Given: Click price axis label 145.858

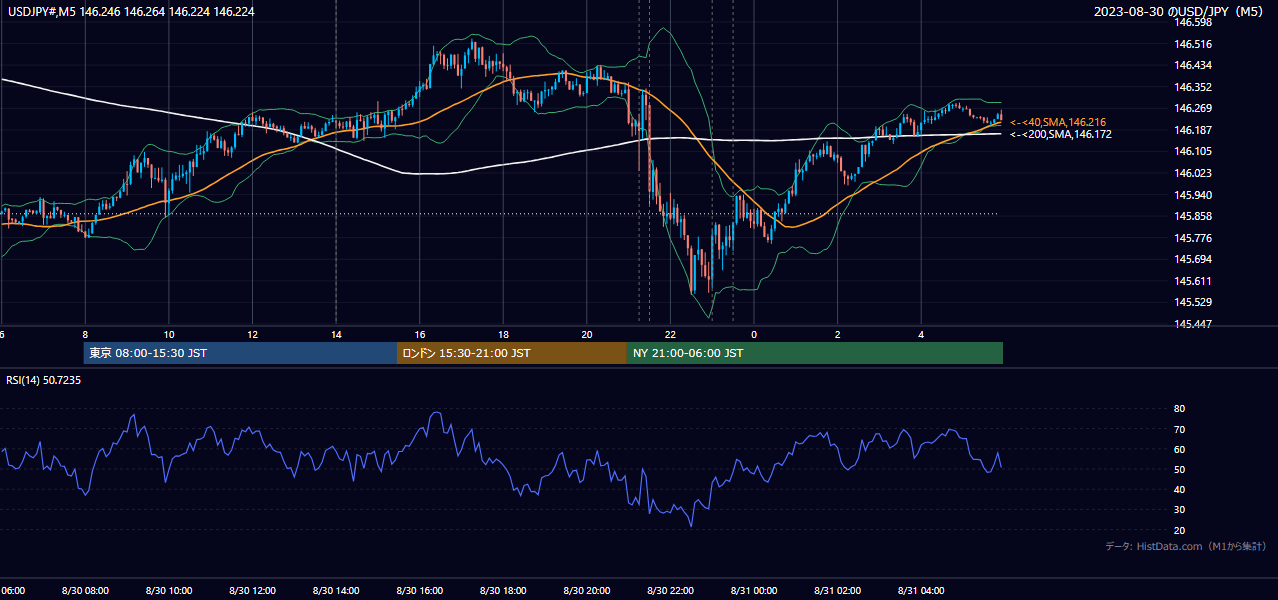Looking at the screenshot, I should (x=1193, y=216).
